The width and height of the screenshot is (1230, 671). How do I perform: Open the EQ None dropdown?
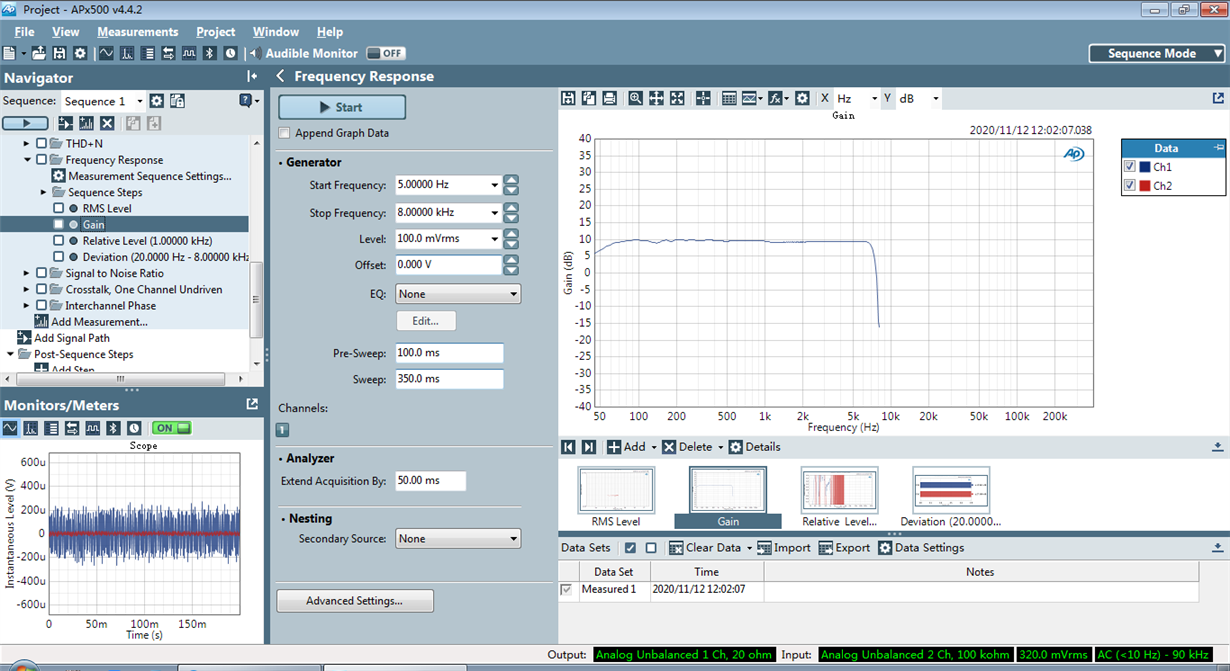point(459,294)
